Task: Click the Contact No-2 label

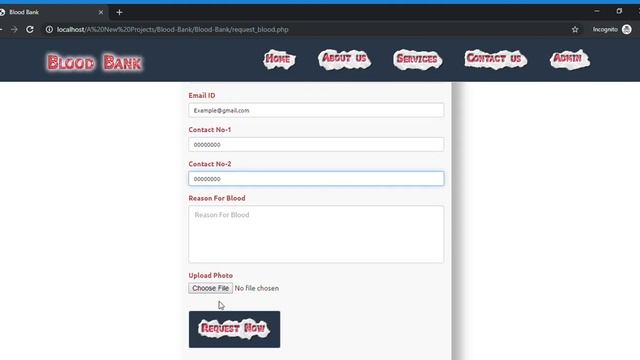Action: [x=210, y=164]
